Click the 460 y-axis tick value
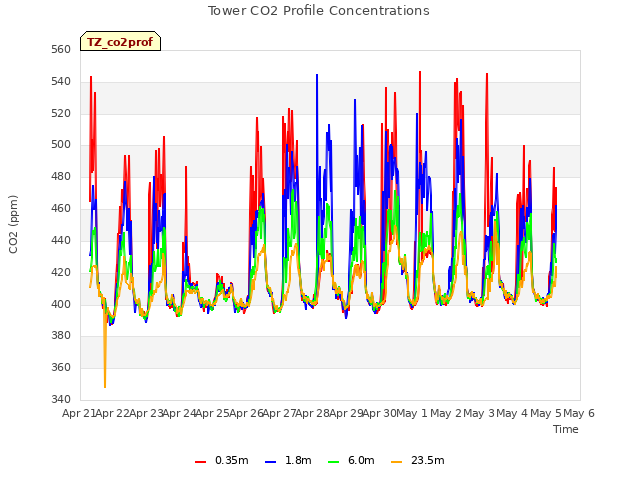This screenshot has height=480, width=640. [x=61, y=209]
